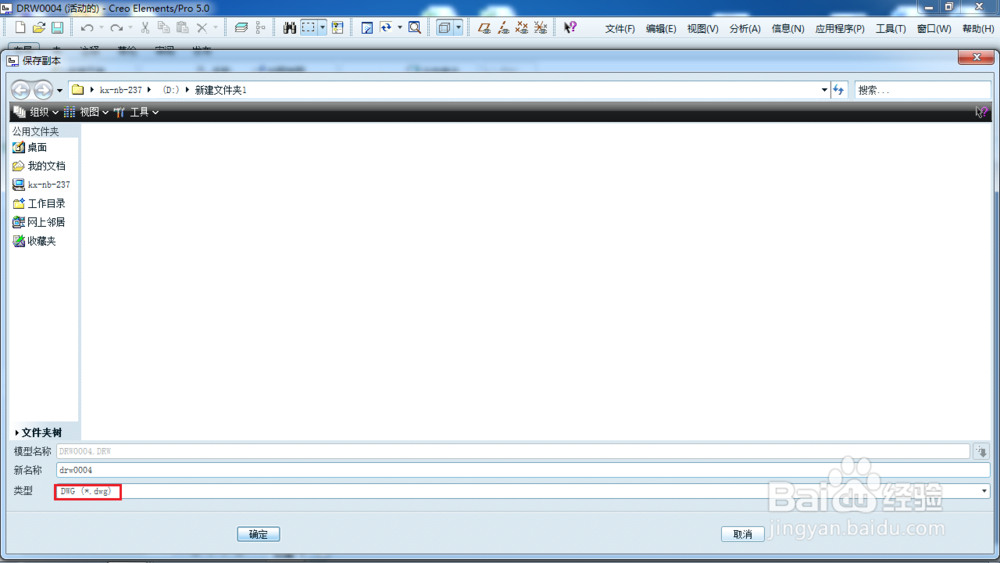Image resolution: width=1000 pixels, height=563 pixels.
Task: Open the 帮助(H) menu
Action: coord(978,29)
